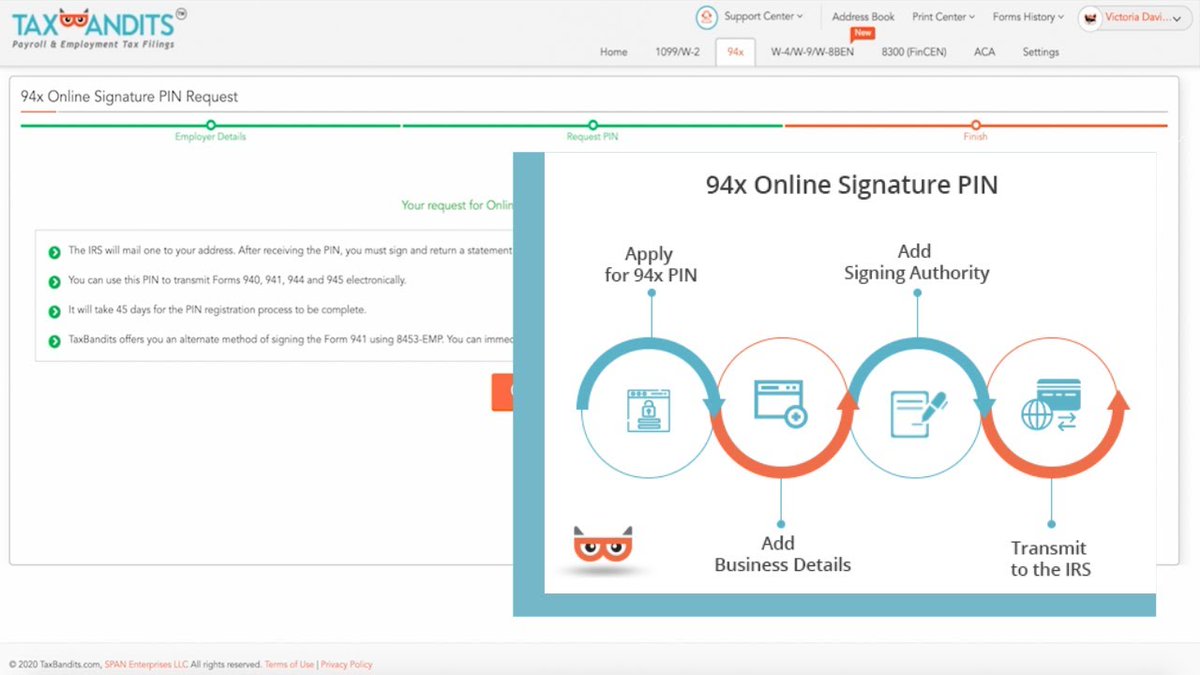Viewport: 1200px width, 675px height.
Task: Open SPAN Enterprises LLC link in footer
Action: 146,664
